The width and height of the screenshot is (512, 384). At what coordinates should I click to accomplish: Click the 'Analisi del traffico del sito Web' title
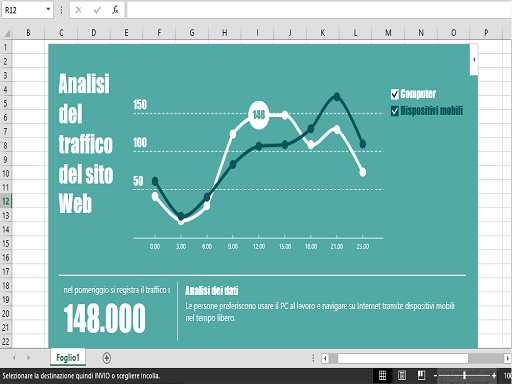86,143
